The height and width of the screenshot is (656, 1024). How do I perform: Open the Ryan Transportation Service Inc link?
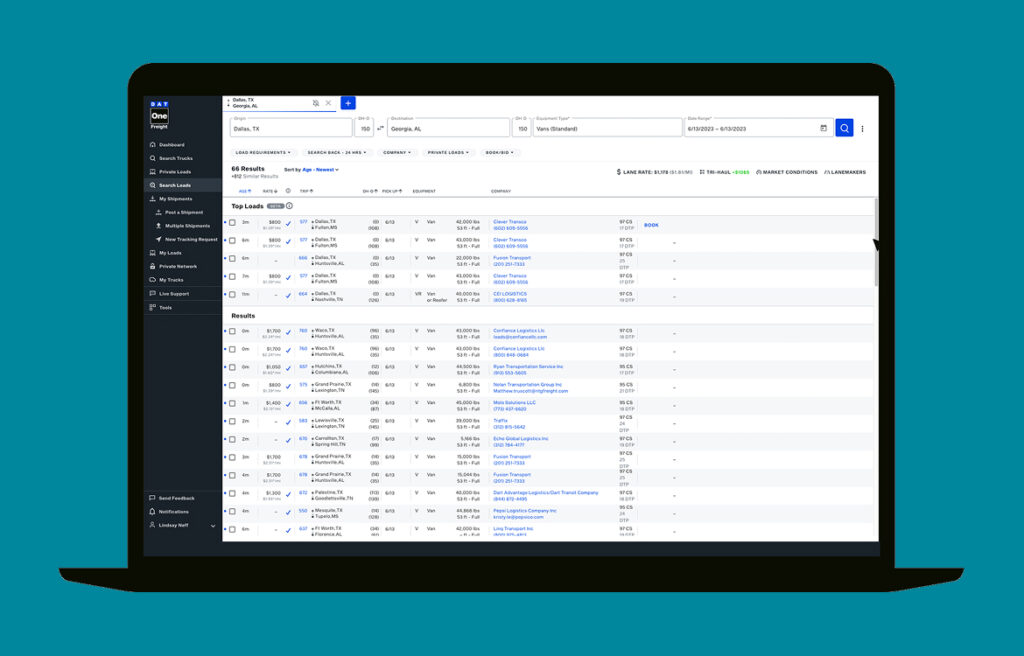point(528,367)
